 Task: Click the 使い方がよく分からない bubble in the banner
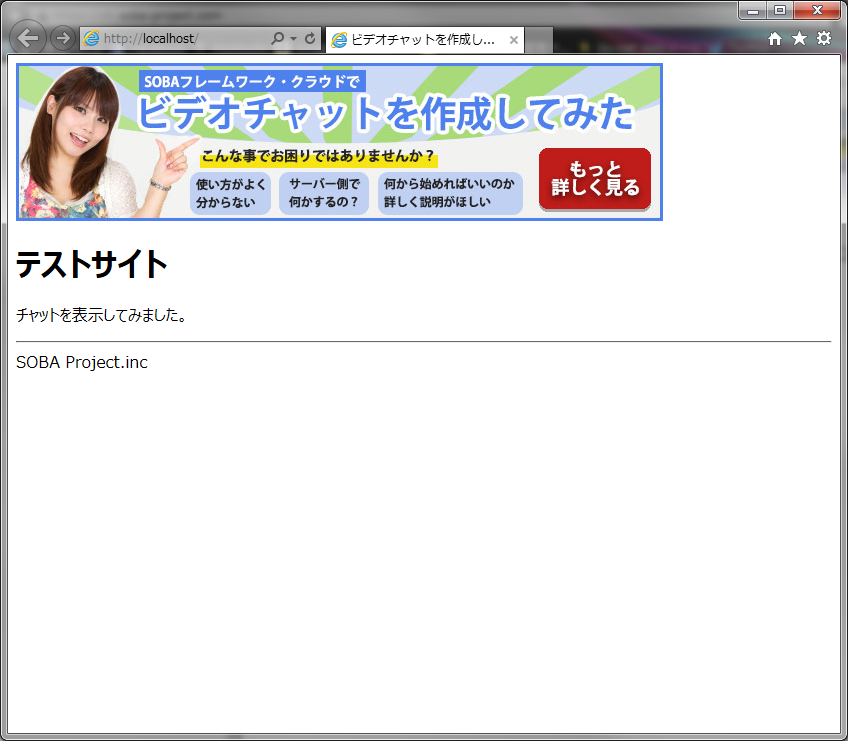(x=230, y=193)
